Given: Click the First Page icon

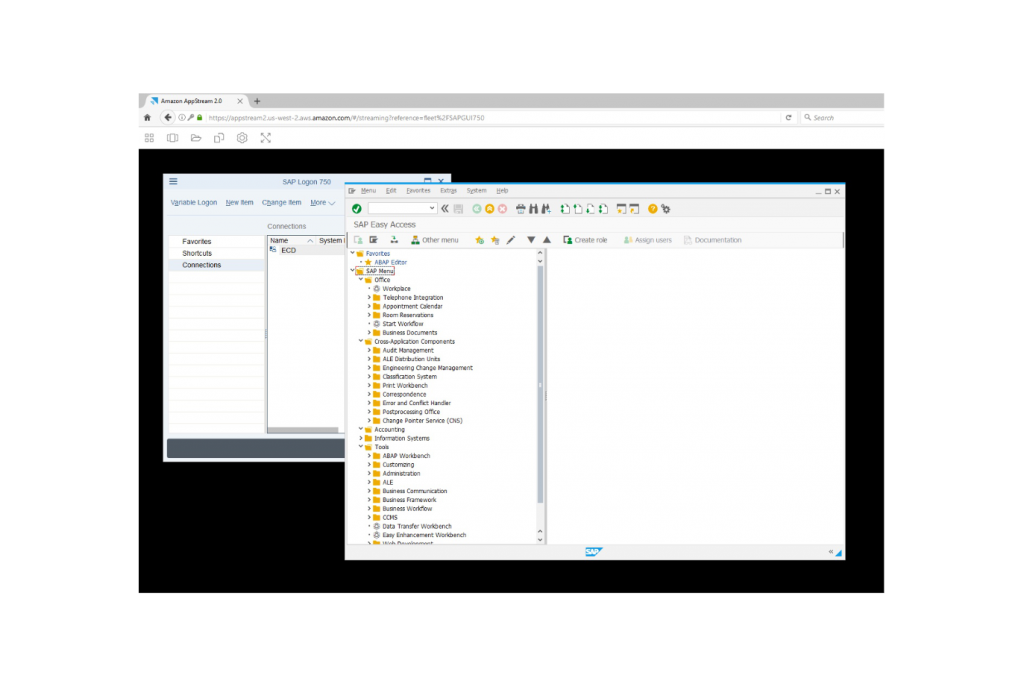Looking at the screenshot, I should click(x=565, y=209).
